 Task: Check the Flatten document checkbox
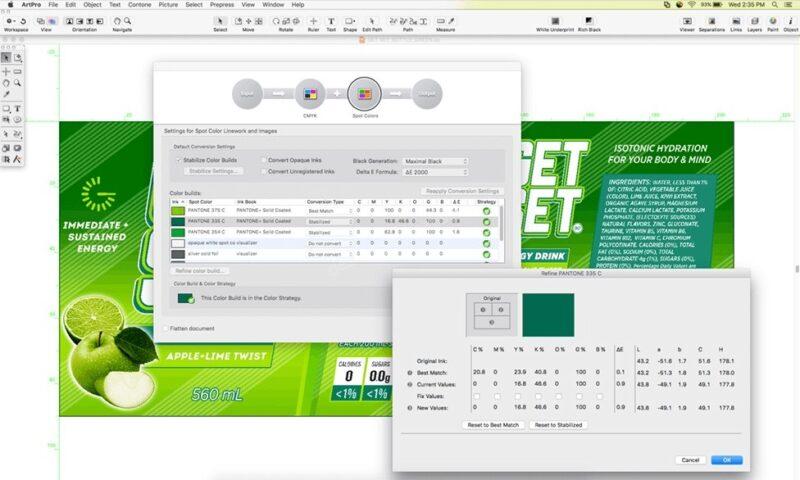click(x=166, y=329)
